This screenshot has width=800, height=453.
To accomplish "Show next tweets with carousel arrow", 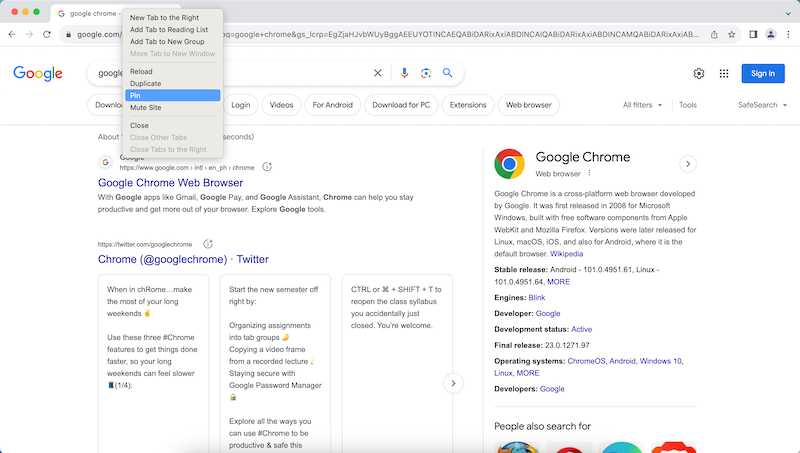I will (453, 383).
